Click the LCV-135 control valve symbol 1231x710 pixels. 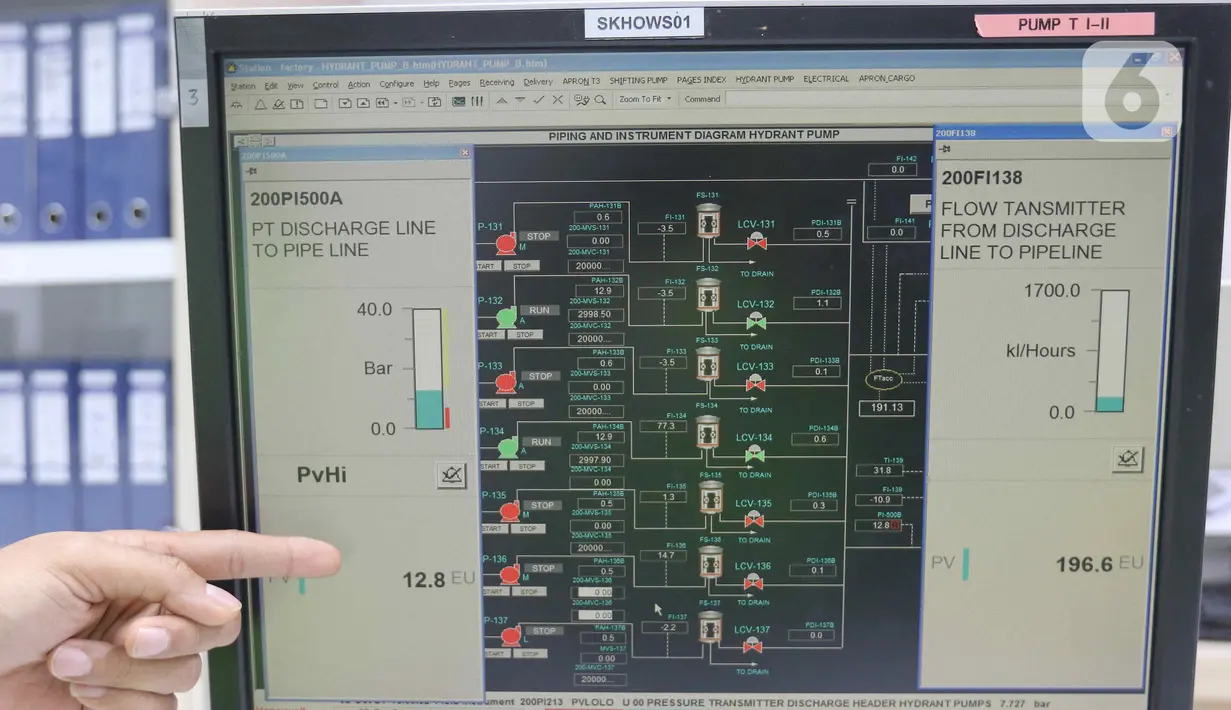(x=754, y=520)
